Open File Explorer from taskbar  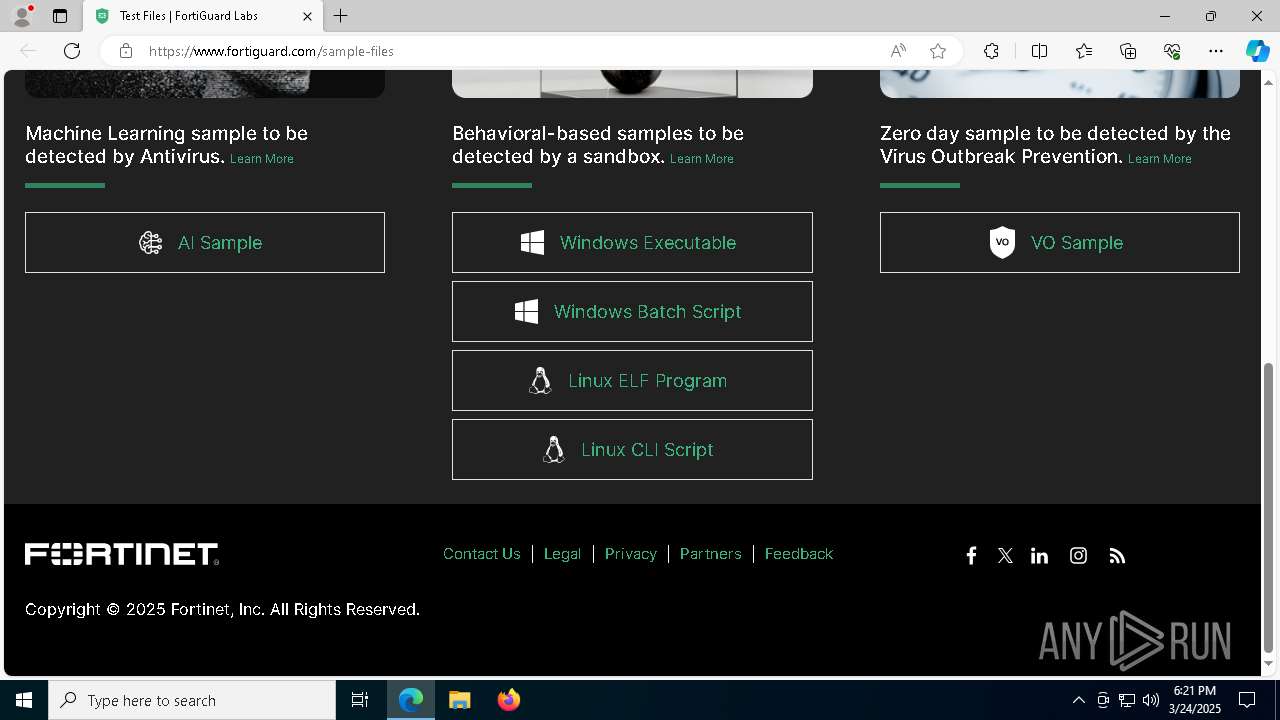(460, 700)
